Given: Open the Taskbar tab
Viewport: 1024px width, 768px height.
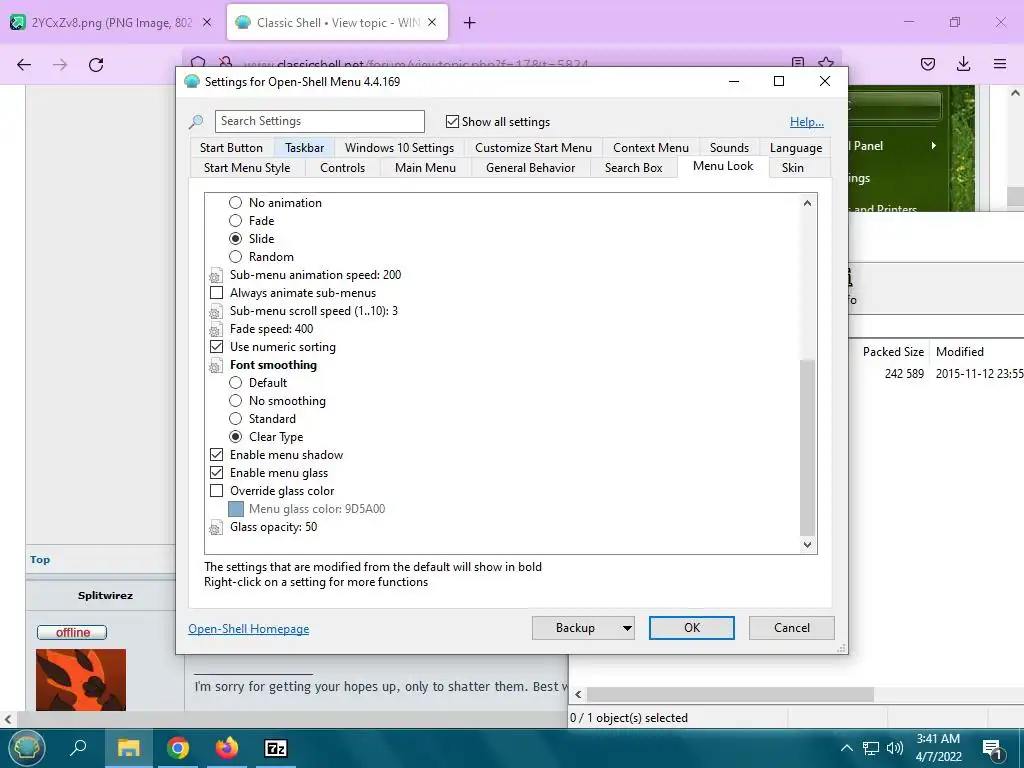Looking at the screenshot, I should click(x=304, y=148).
